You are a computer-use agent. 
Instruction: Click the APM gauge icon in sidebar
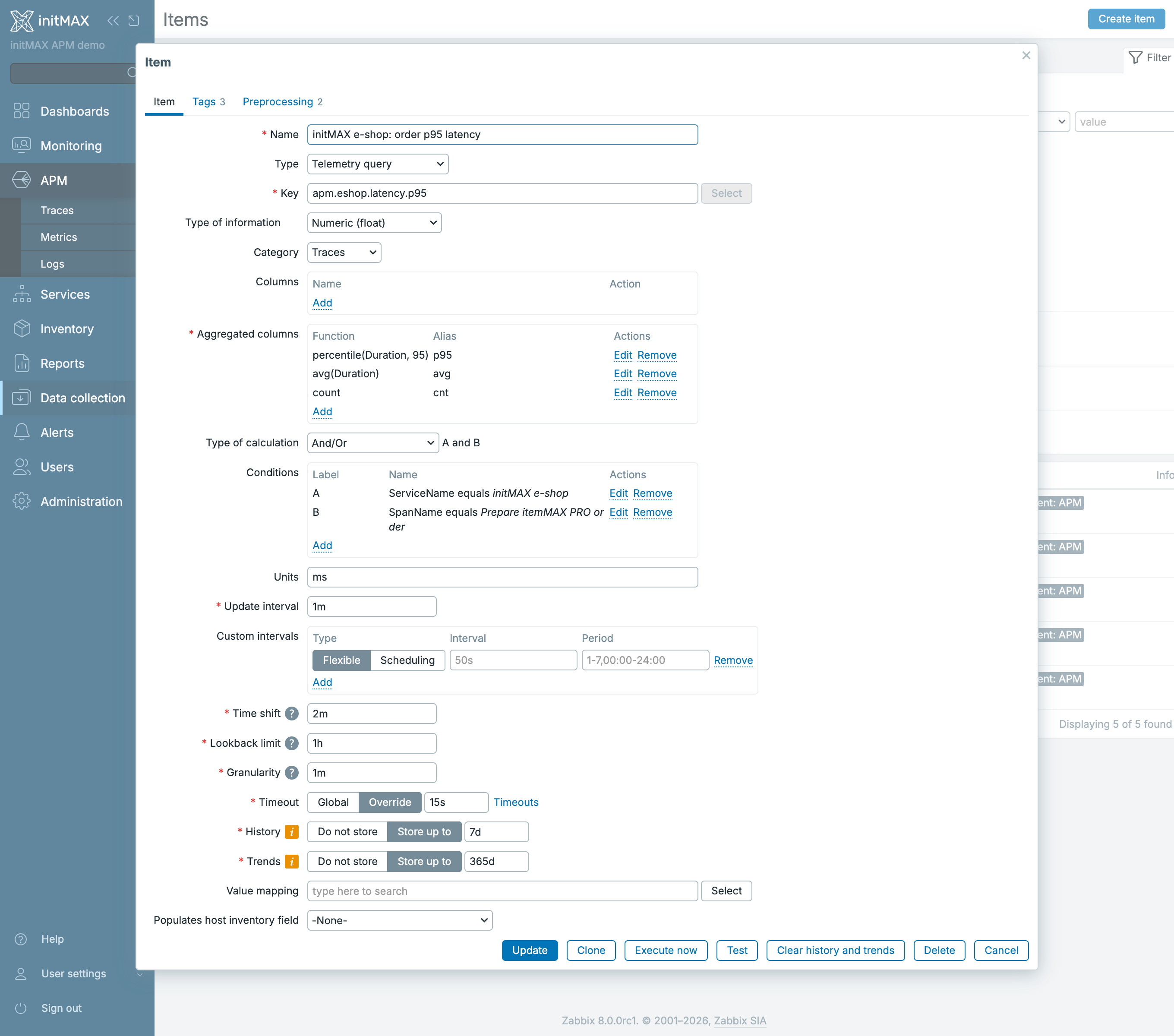coord(21,180)
